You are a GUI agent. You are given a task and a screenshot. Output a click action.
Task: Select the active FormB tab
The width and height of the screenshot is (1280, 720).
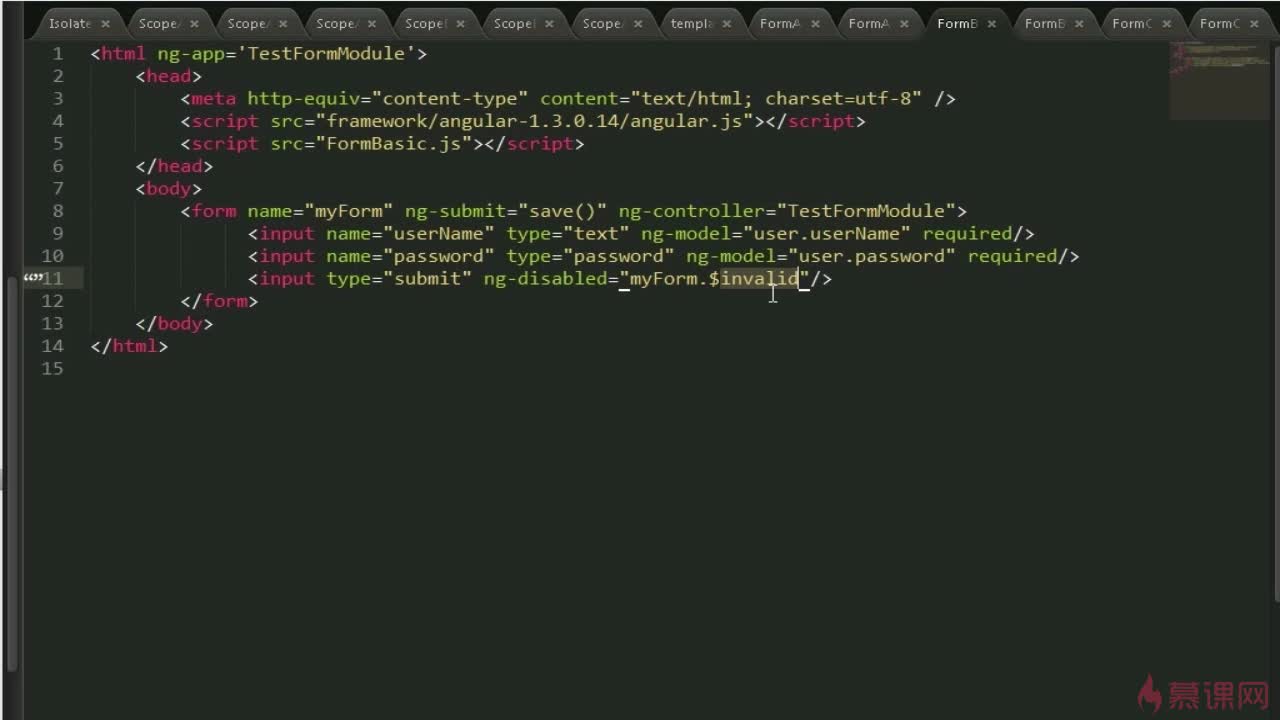(x=957, y=23)
